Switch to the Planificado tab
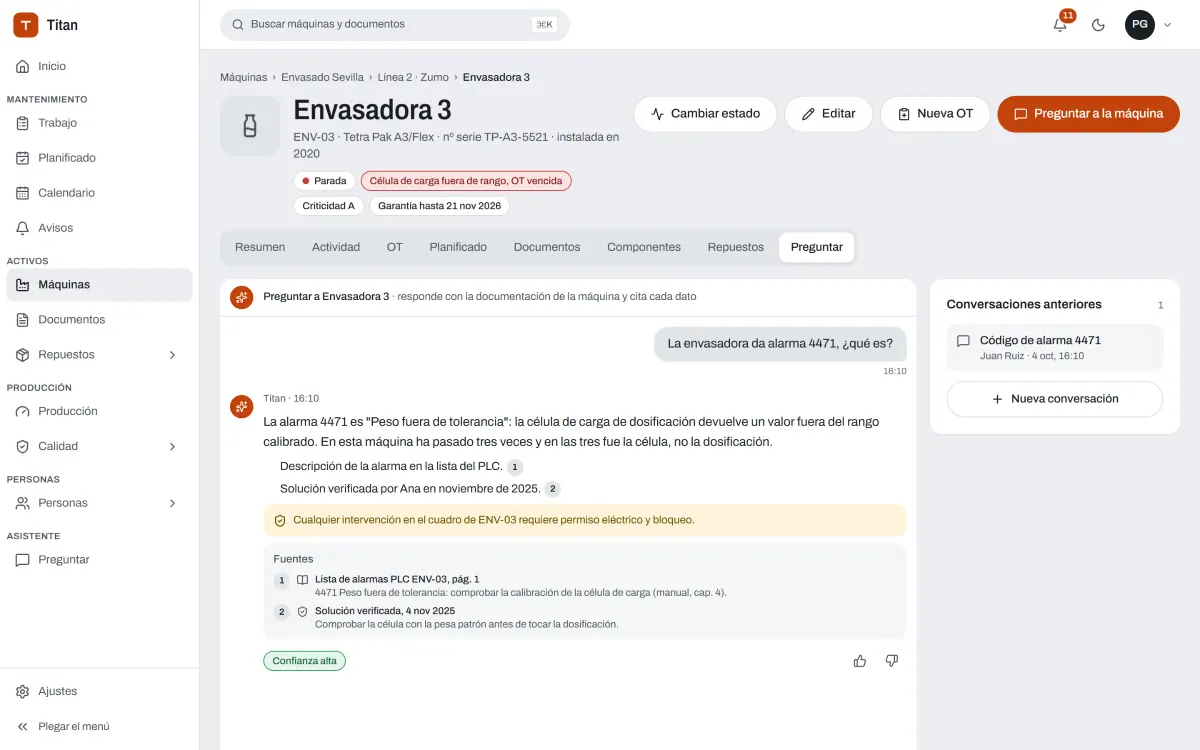This screenshot has width=1200, height=750. click(458, 247)
